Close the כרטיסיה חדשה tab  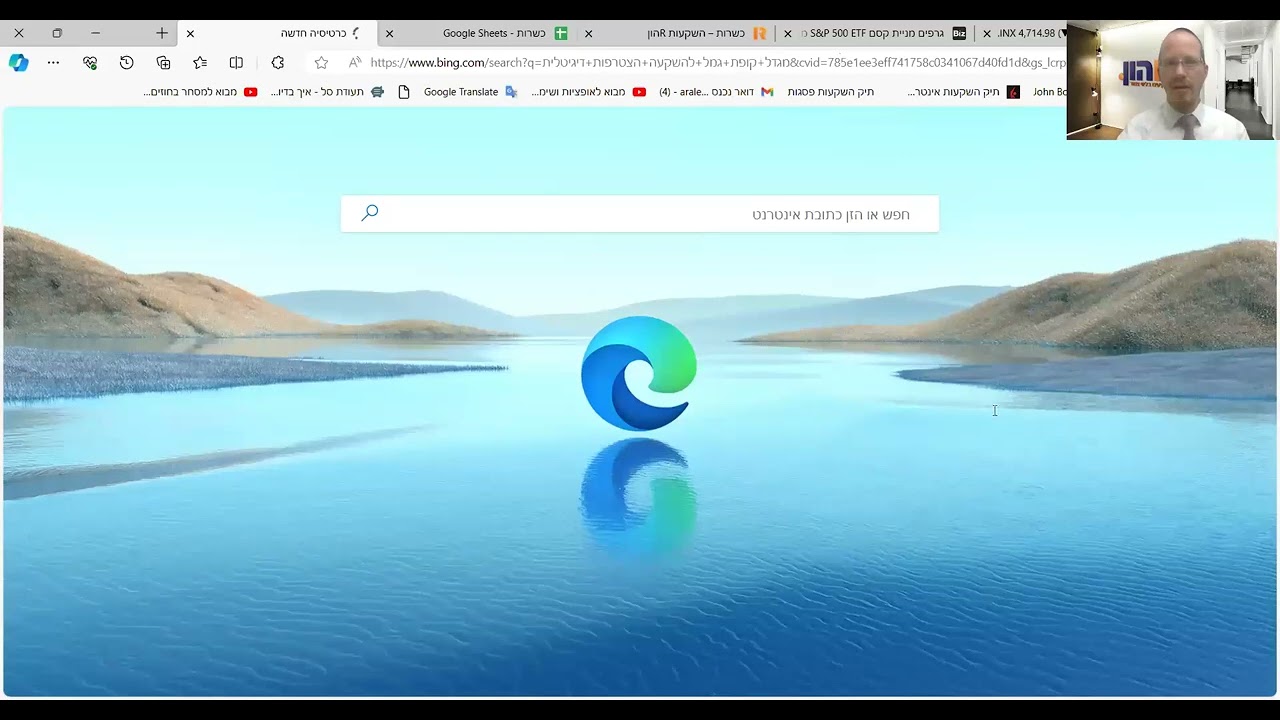(x=190, y=33)
